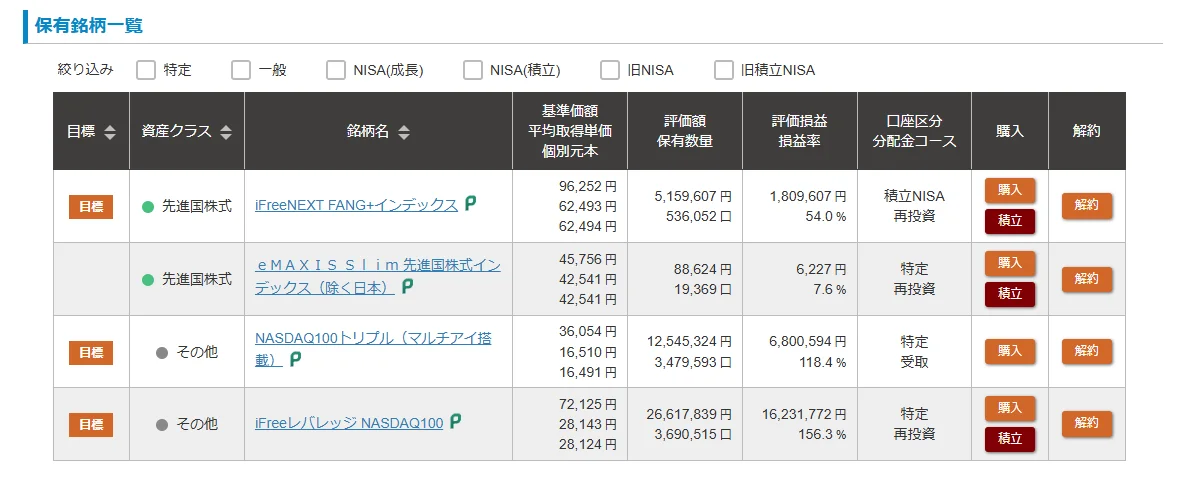Open the iFreeレバレッジ NASDAQ100 link
Image resolution: width=1187 pixels, height=484 pixels.
349,423
